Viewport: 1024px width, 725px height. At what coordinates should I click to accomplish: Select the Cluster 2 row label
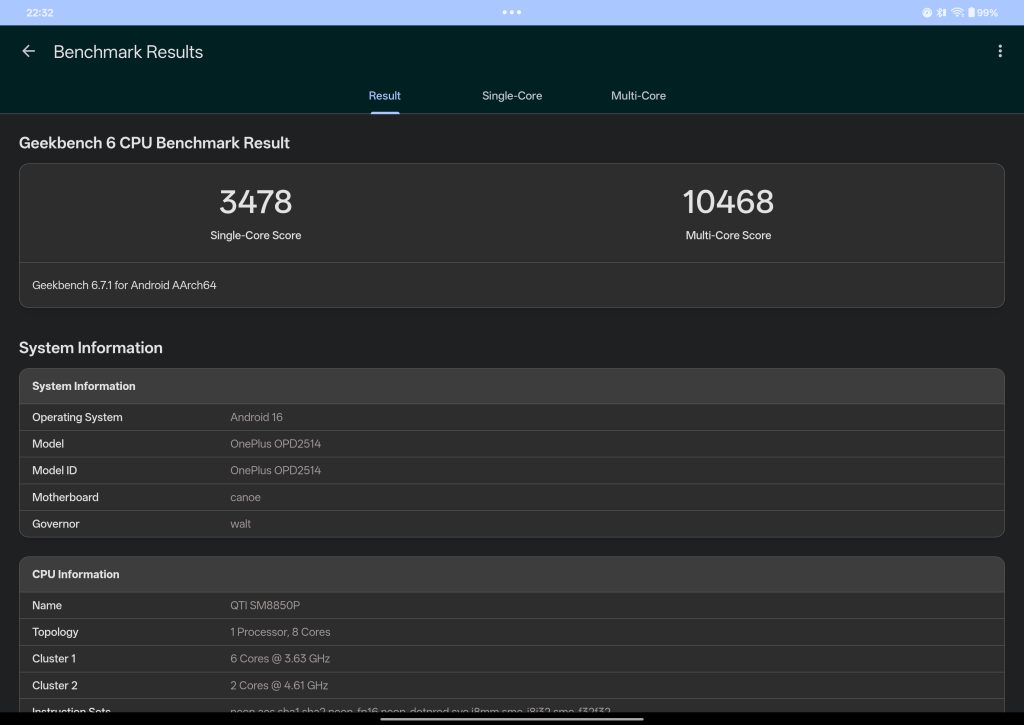click(54, 685)
